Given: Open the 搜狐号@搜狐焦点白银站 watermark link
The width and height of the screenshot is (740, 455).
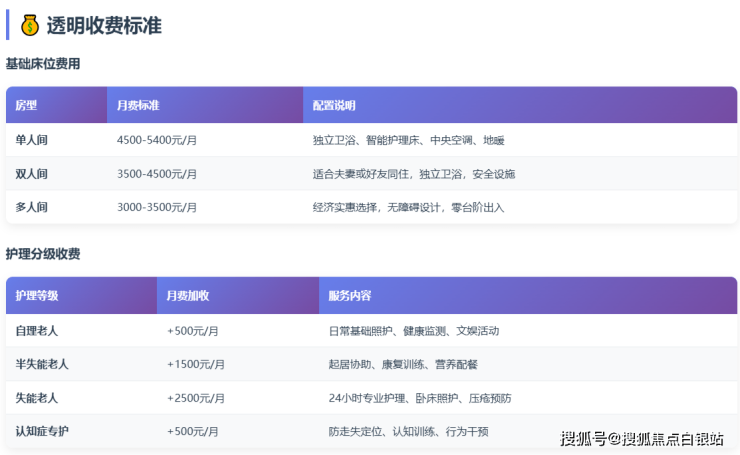Looking at the screenshot, I should [641, 438].
